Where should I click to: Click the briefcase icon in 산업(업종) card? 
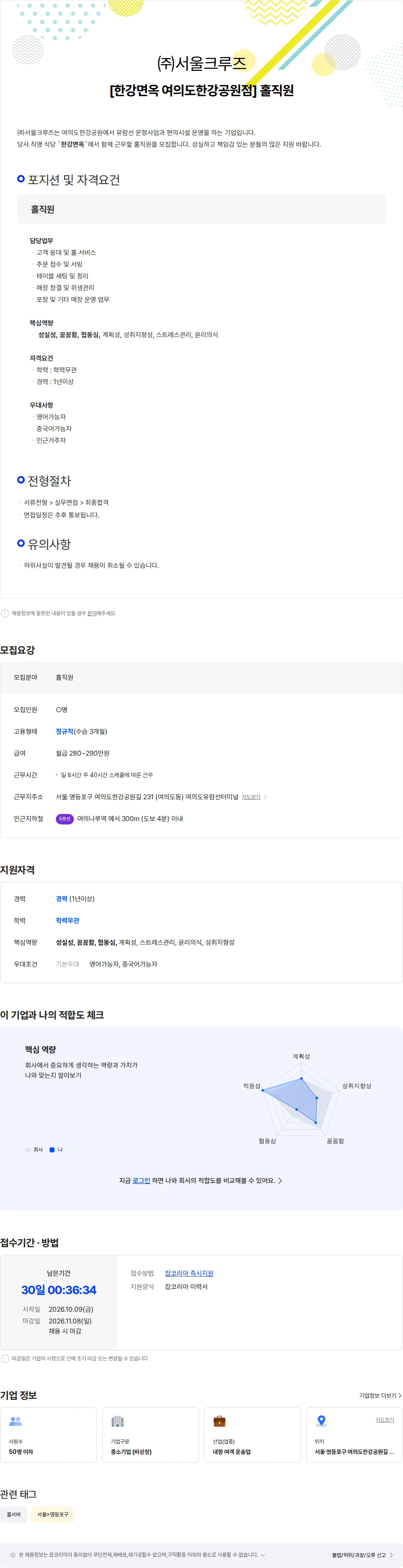pos(220,1421)
